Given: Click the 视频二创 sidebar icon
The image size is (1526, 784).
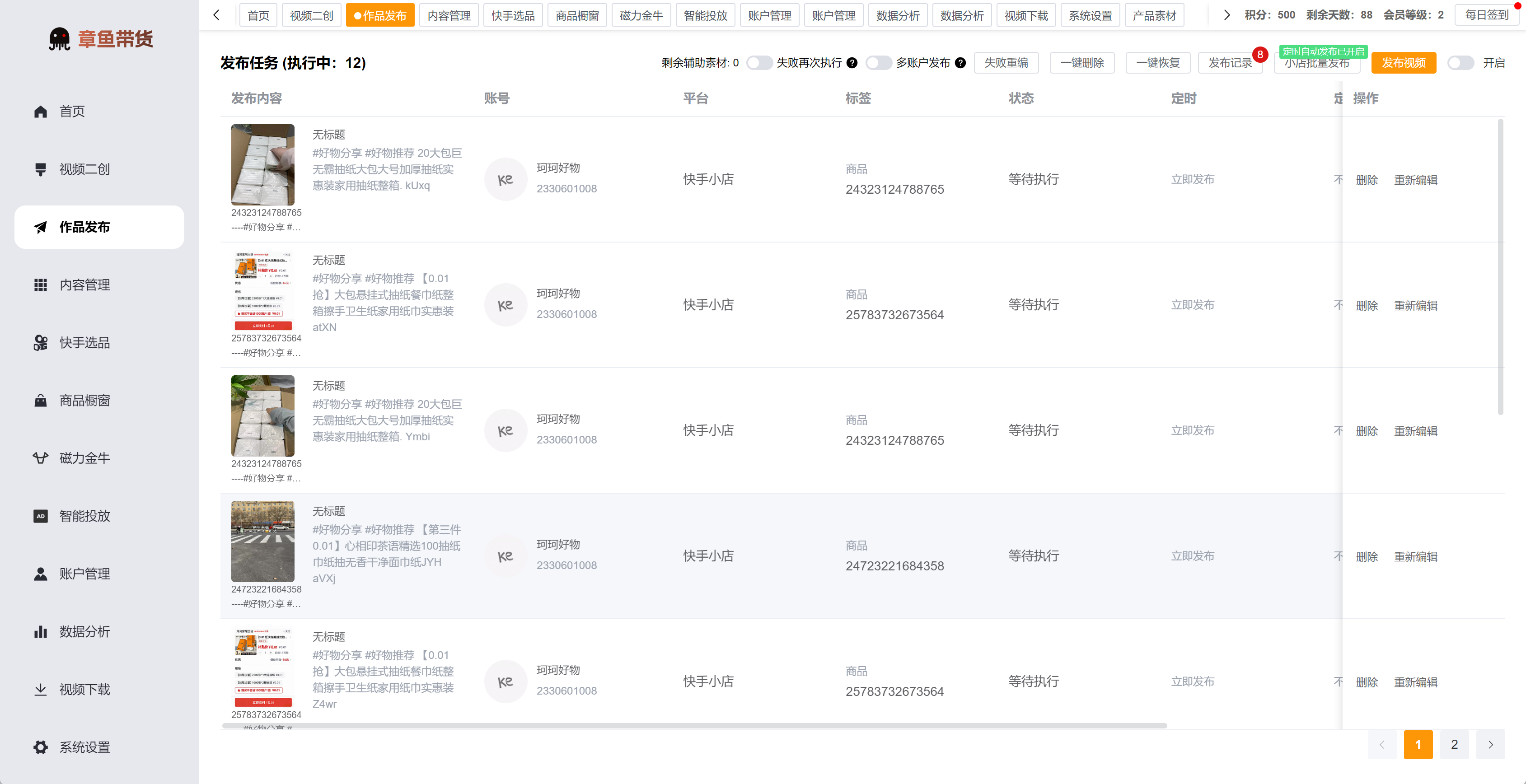Looking at the screenshot, I should 40,169.
